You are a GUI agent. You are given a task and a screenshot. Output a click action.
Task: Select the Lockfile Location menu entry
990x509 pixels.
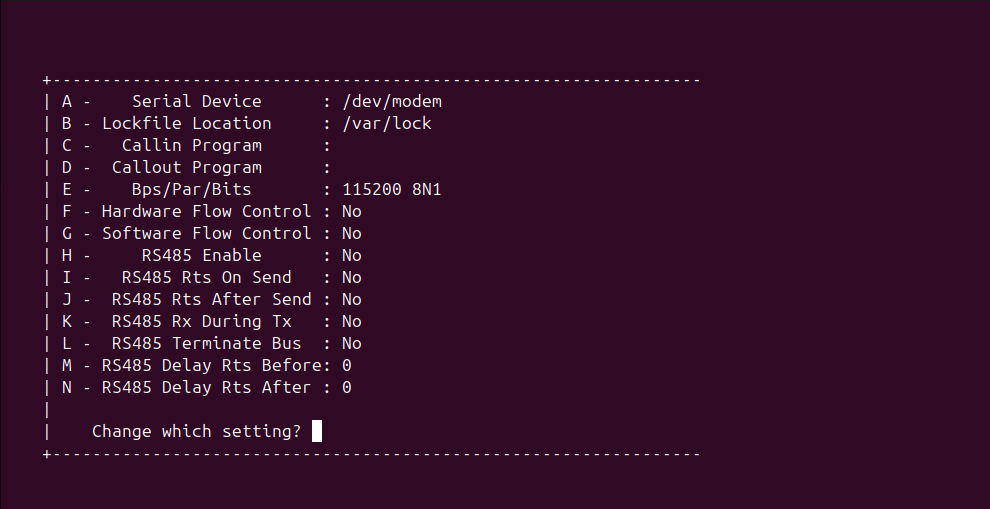186,124
